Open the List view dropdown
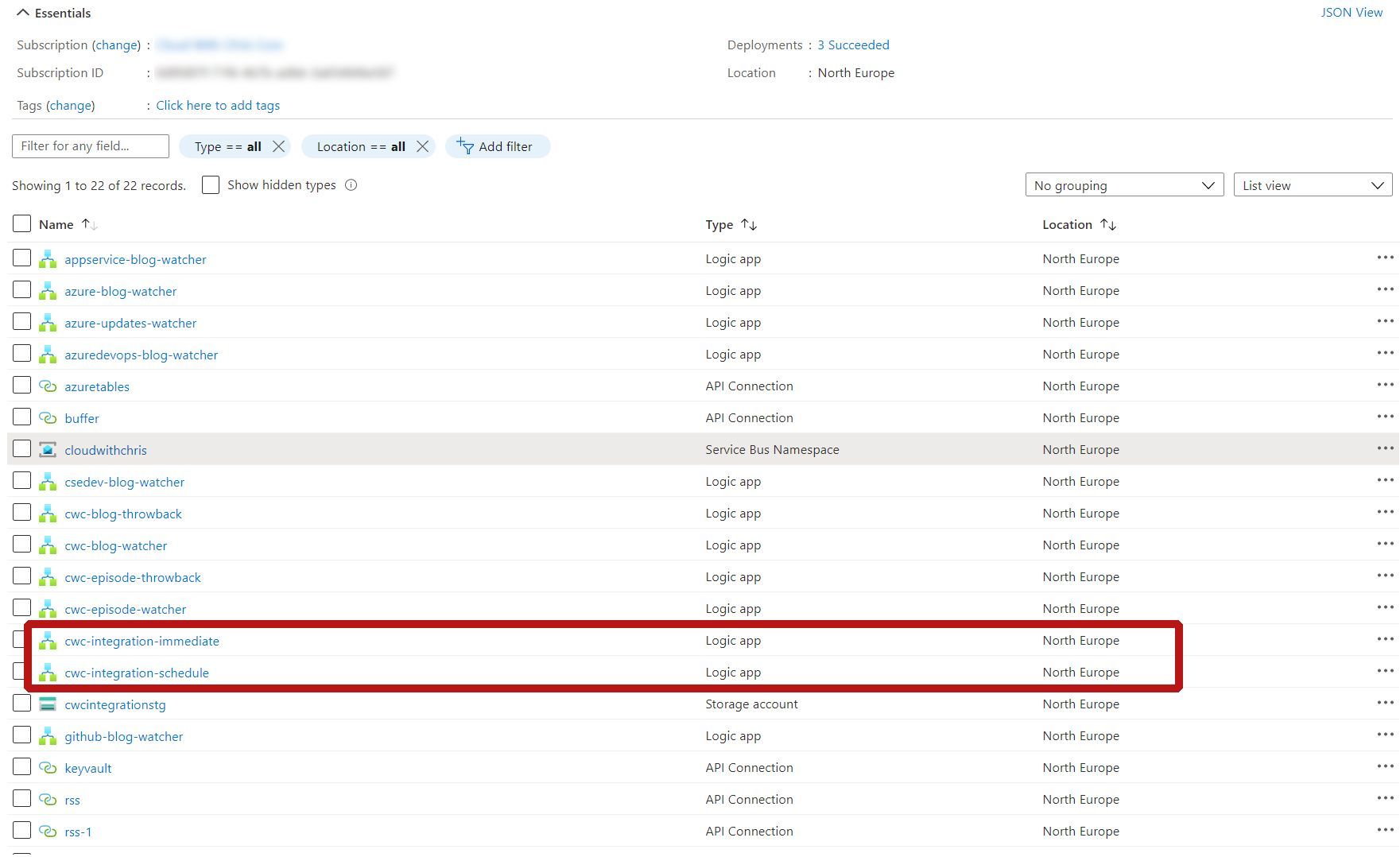1400x857 pixels. tap(1313, 185)
